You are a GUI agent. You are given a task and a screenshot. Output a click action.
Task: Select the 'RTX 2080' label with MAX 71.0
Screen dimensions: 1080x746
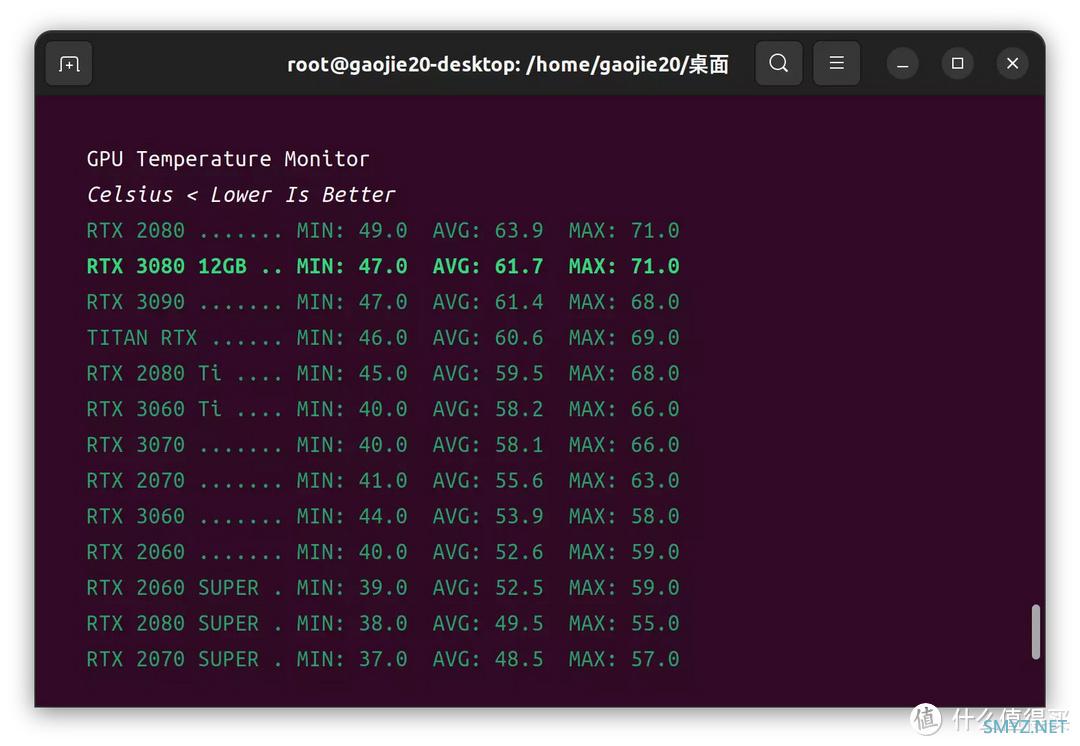pyautogui.click(x=136, y=230)
